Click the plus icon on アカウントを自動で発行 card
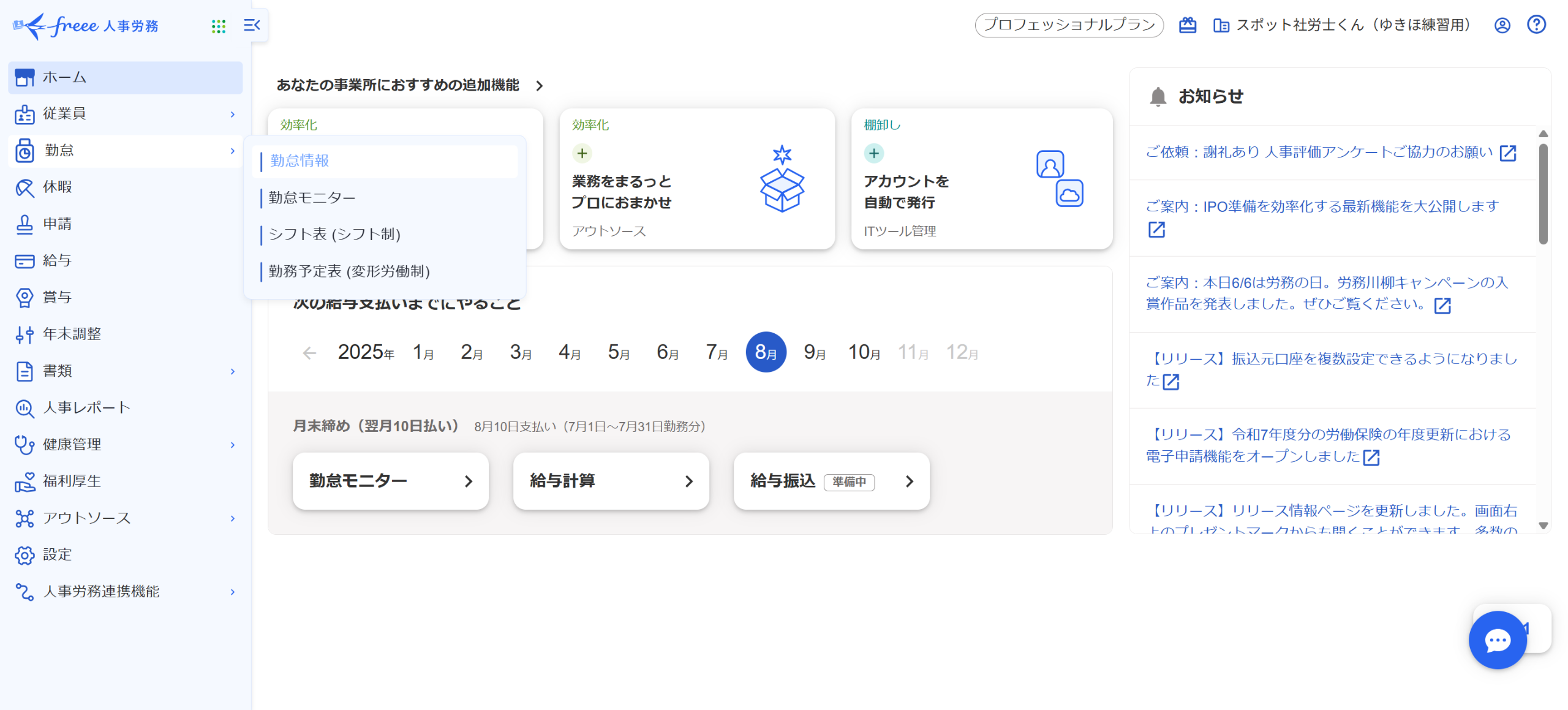This screenshot has width=1568, height=710. [873, 153]
